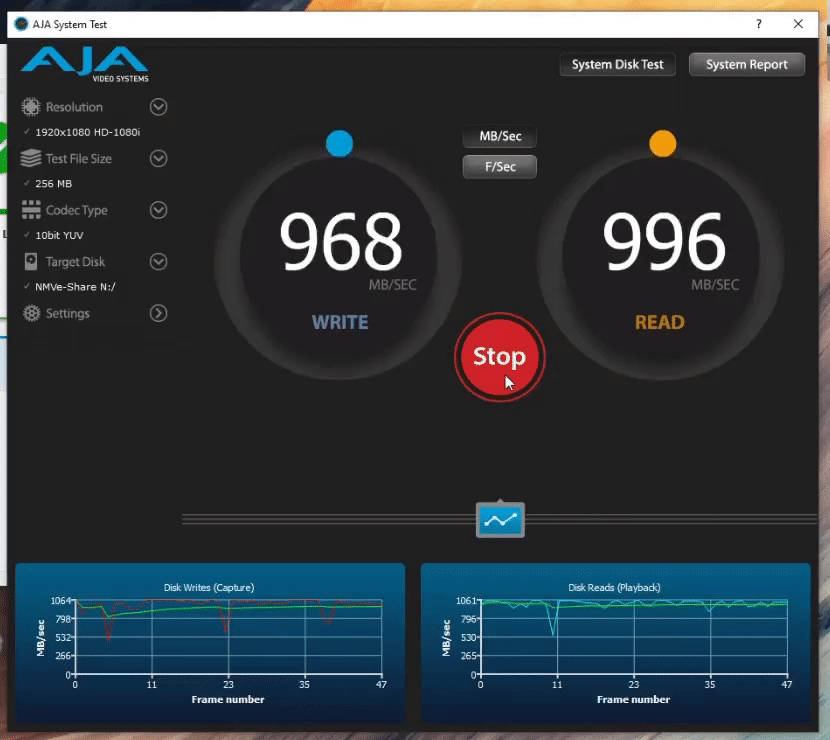This screenshot has height=740, width=830.
Task: Click the Resolution chip icon
Action: (31, 107)
